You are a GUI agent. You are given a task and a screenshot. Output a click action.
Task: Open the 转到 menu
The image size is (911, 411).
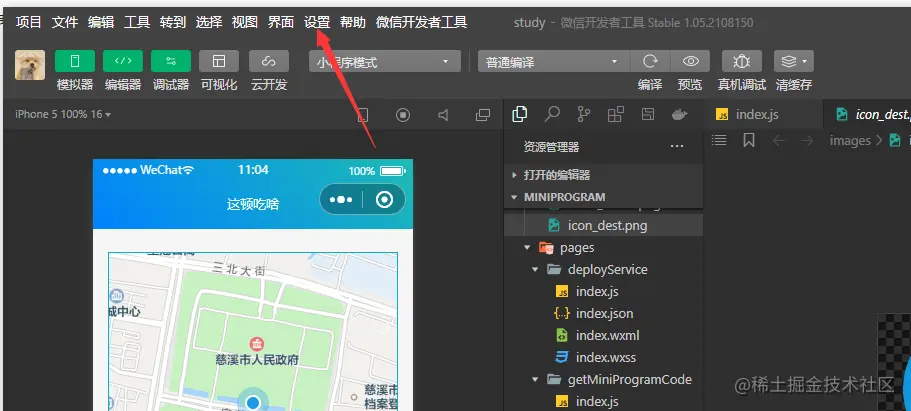coord(173,23)
